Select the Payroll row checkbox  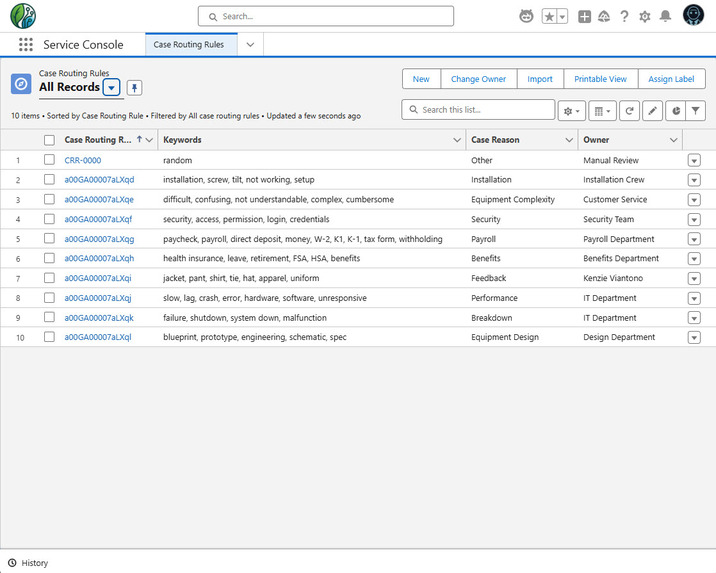[49, 238]
